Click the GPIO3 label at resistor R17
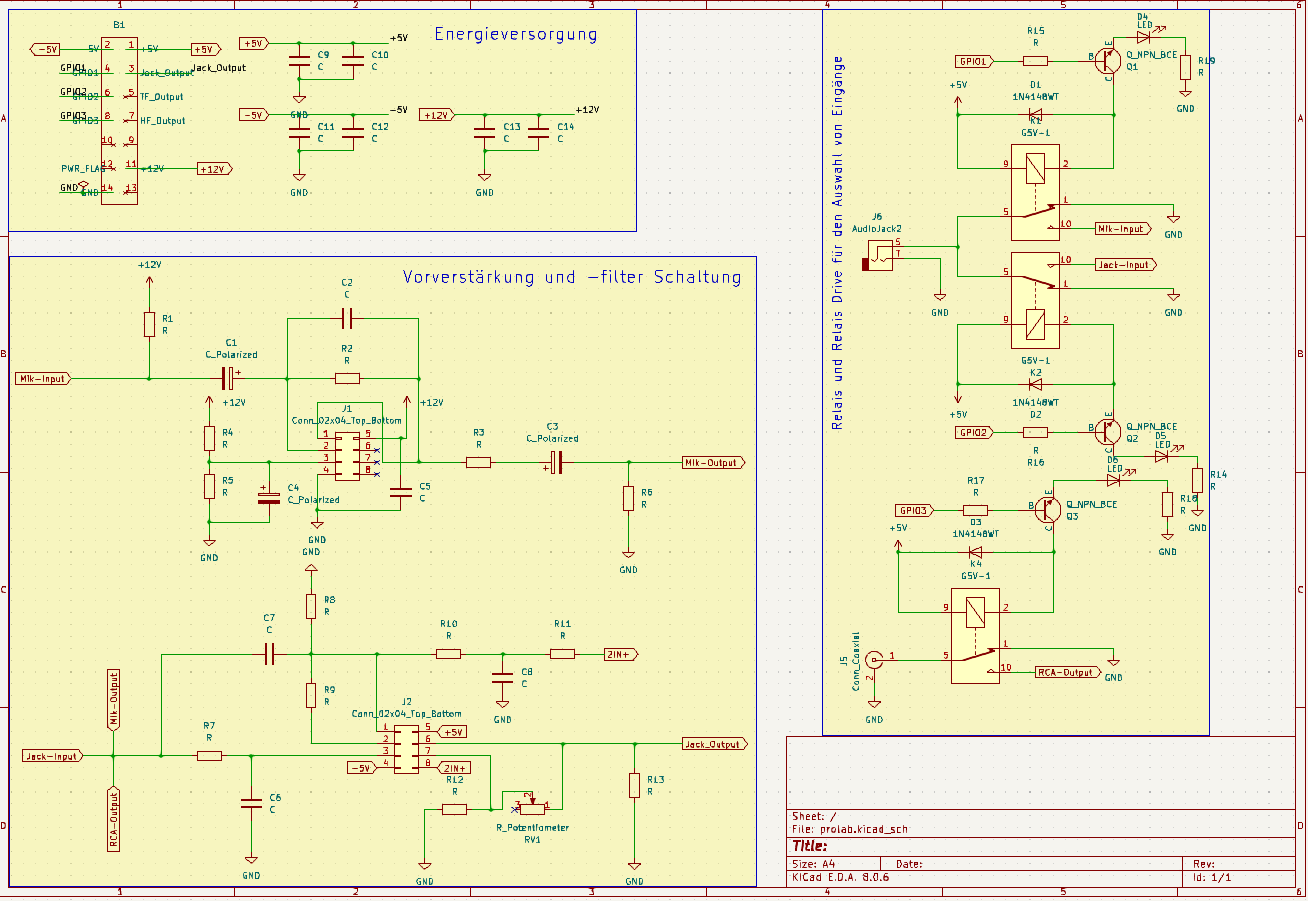 [915, 510]
